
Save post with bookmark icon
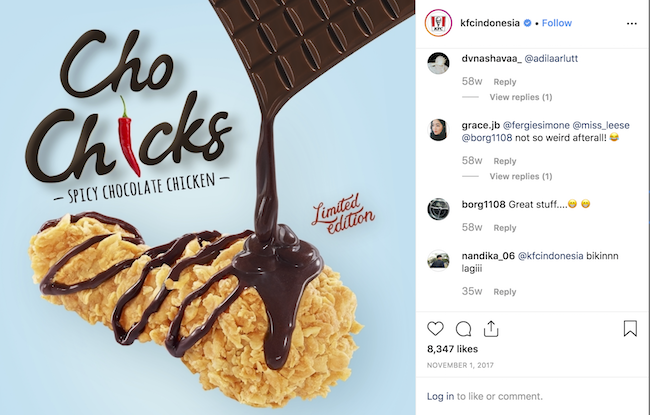(x=630, y=328)
